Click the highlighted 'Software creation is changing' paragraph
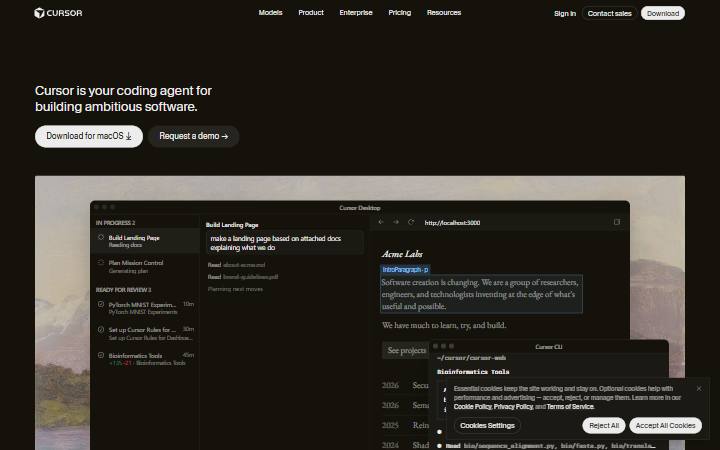 [481, 294]
